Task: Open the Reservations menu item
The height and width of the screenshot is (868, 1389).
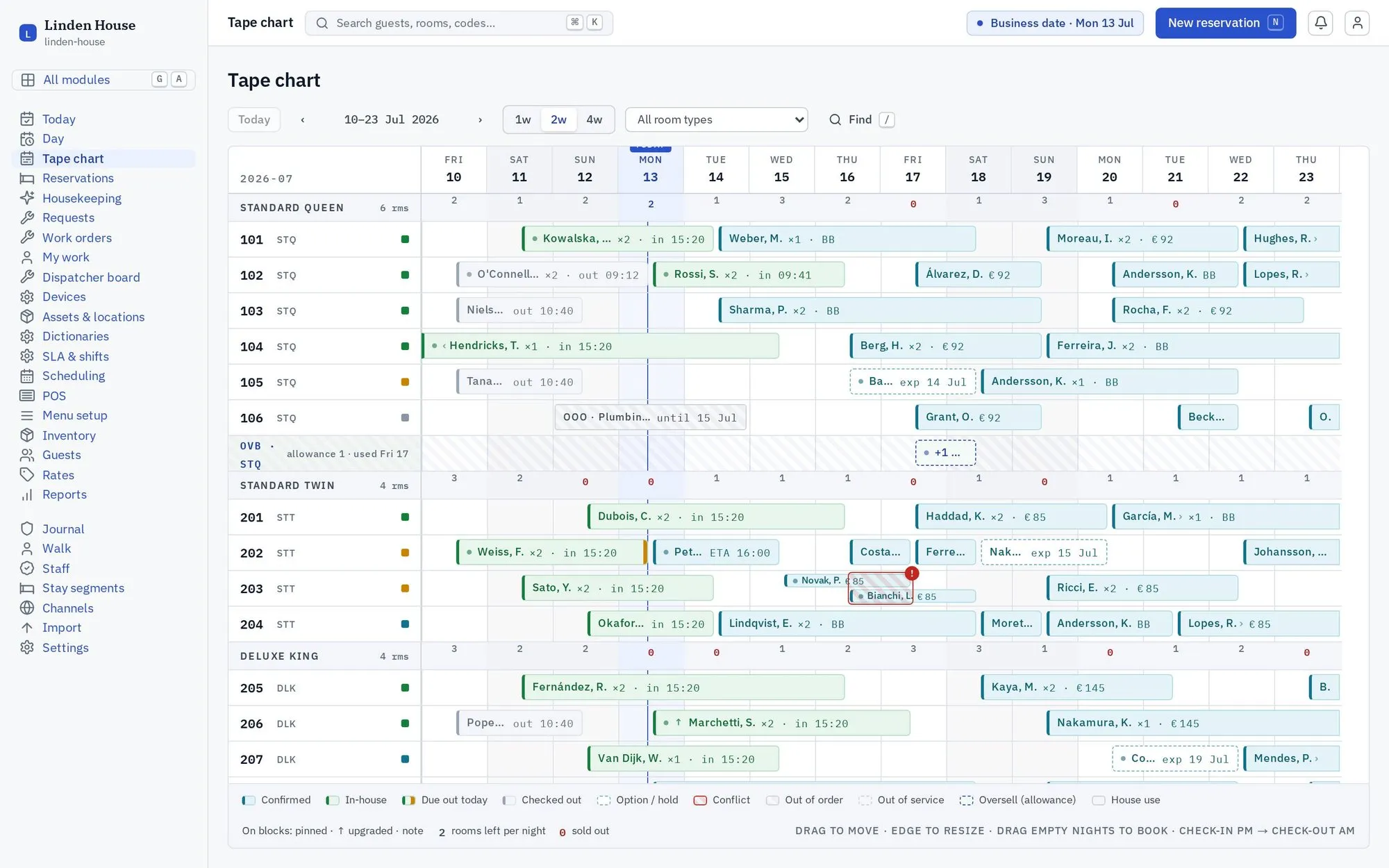Action: [x=103, y=178]
